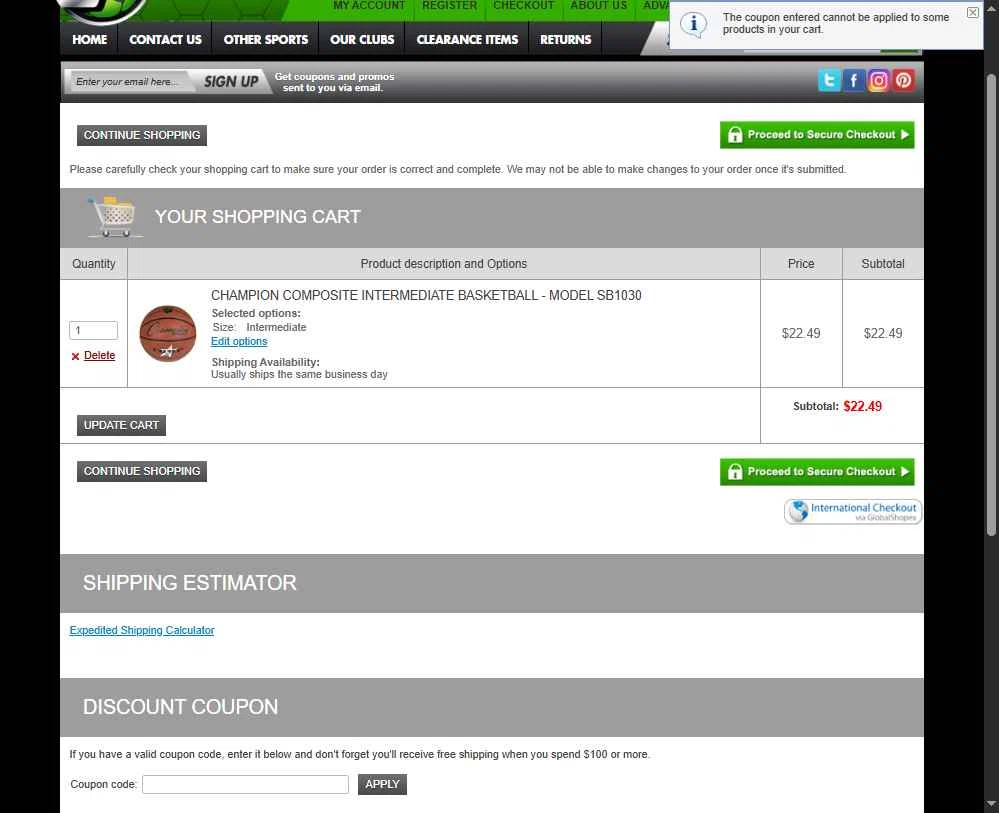Screen dimensions: 999x813
Task: Click the basketball product thumbnail
Action: point(168,333)
